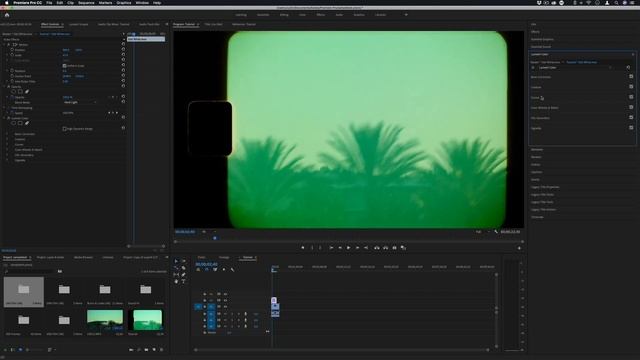This screenshot has height=360, width=640.
Task: Click the Export Frame camera icon
Action: (394, 248)
